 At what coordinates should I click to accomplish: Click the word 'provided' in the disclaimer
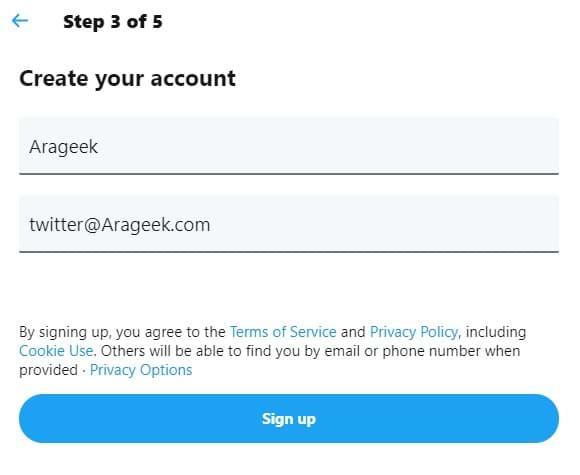coord(48,370)
